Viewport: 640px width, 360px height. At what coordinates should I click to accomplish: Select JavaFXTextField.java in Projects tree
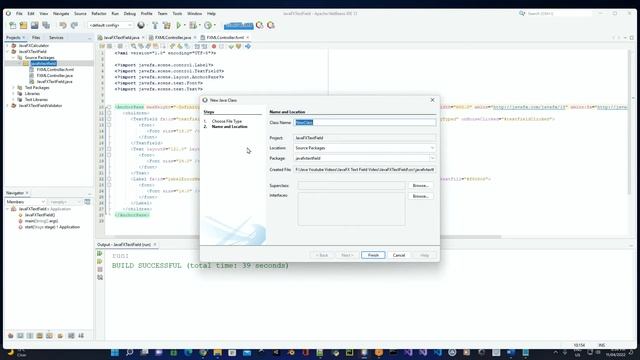click(54, 82)
